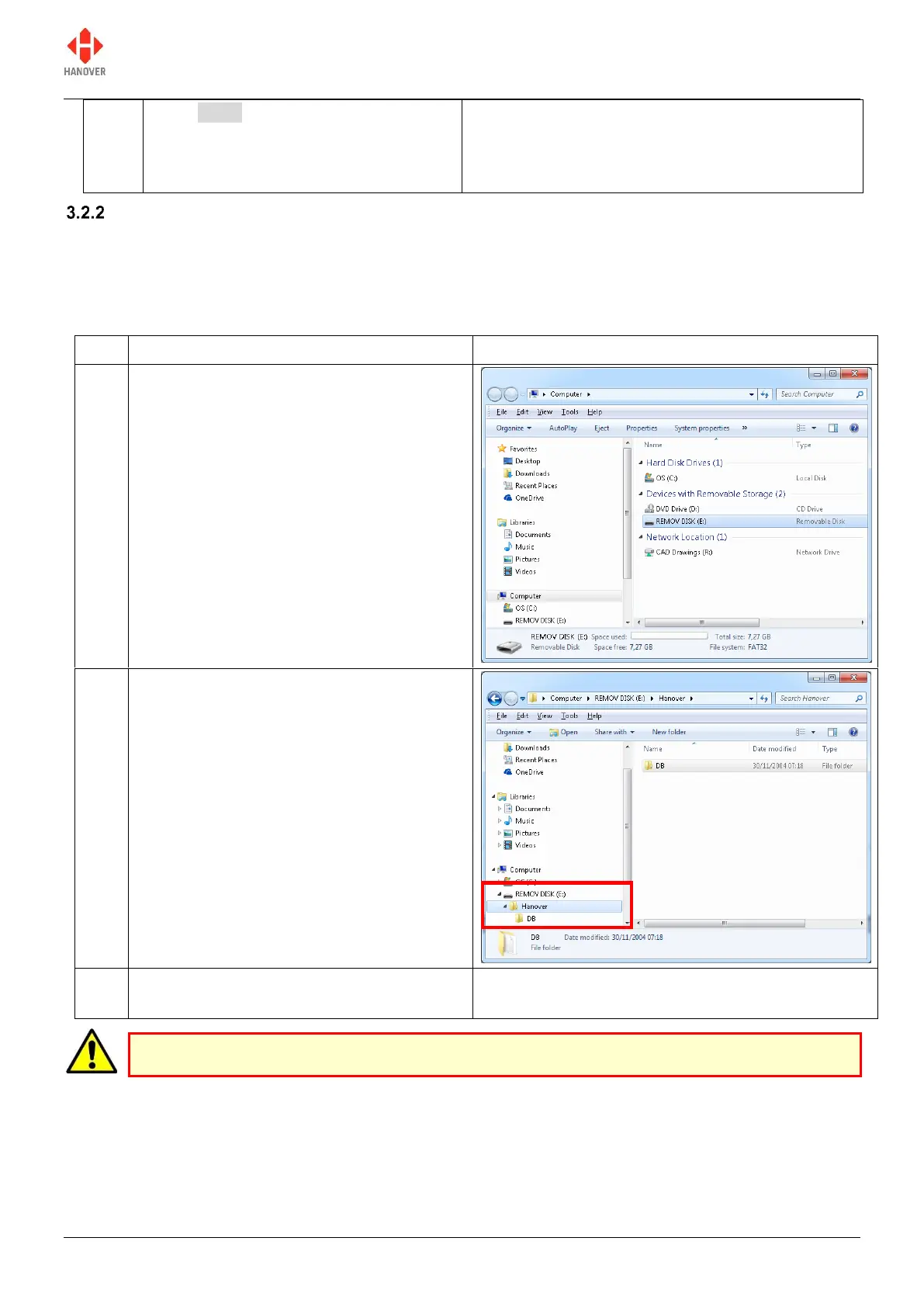
Task: Open Organize dropdown in the Computer window
Action: (514, 428)
